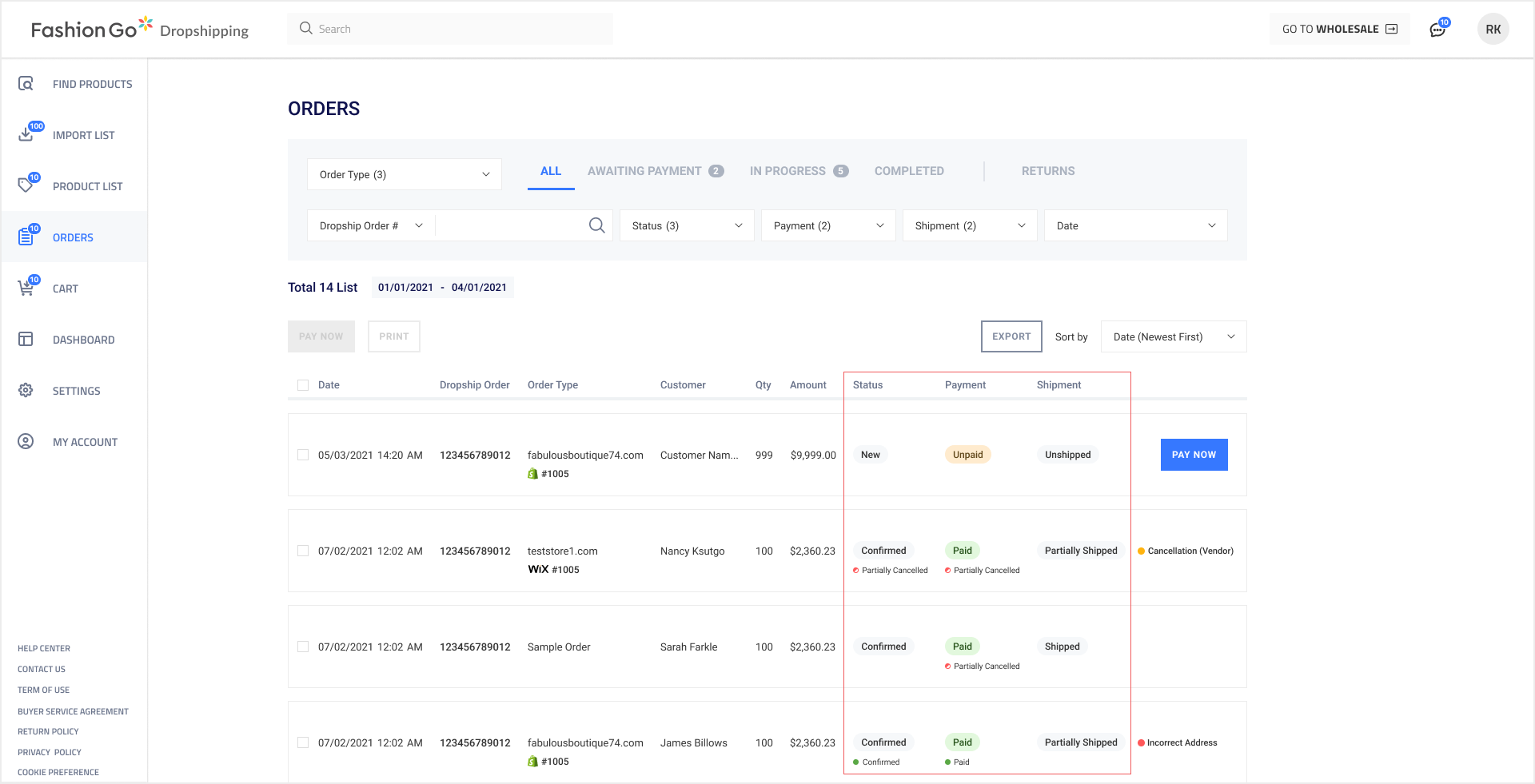Viewport: 1535px width, 784px height.
Task: Click the Print button
Action: [394, 336]
